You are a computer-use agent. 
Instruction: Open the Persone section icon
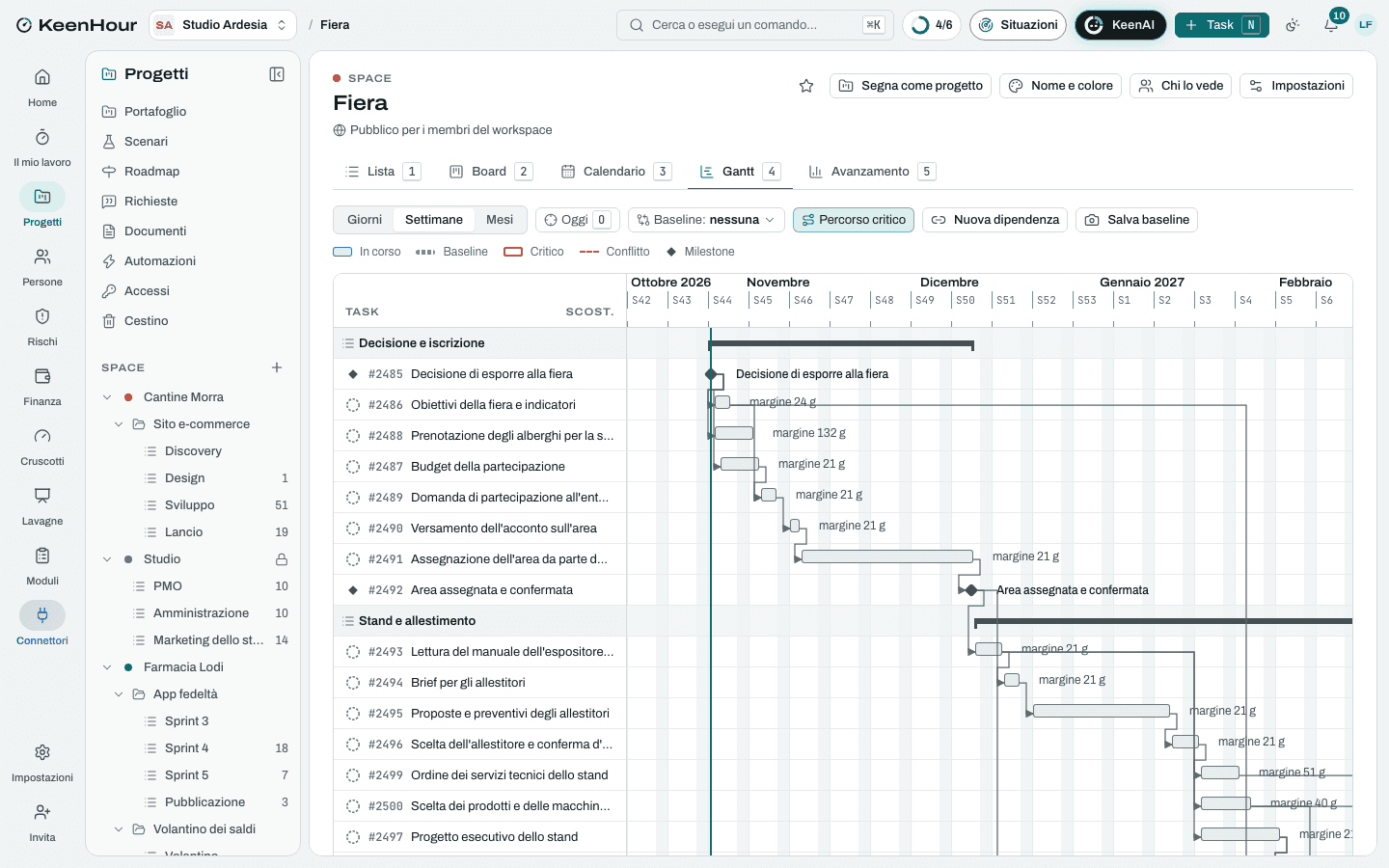(42, 257)
